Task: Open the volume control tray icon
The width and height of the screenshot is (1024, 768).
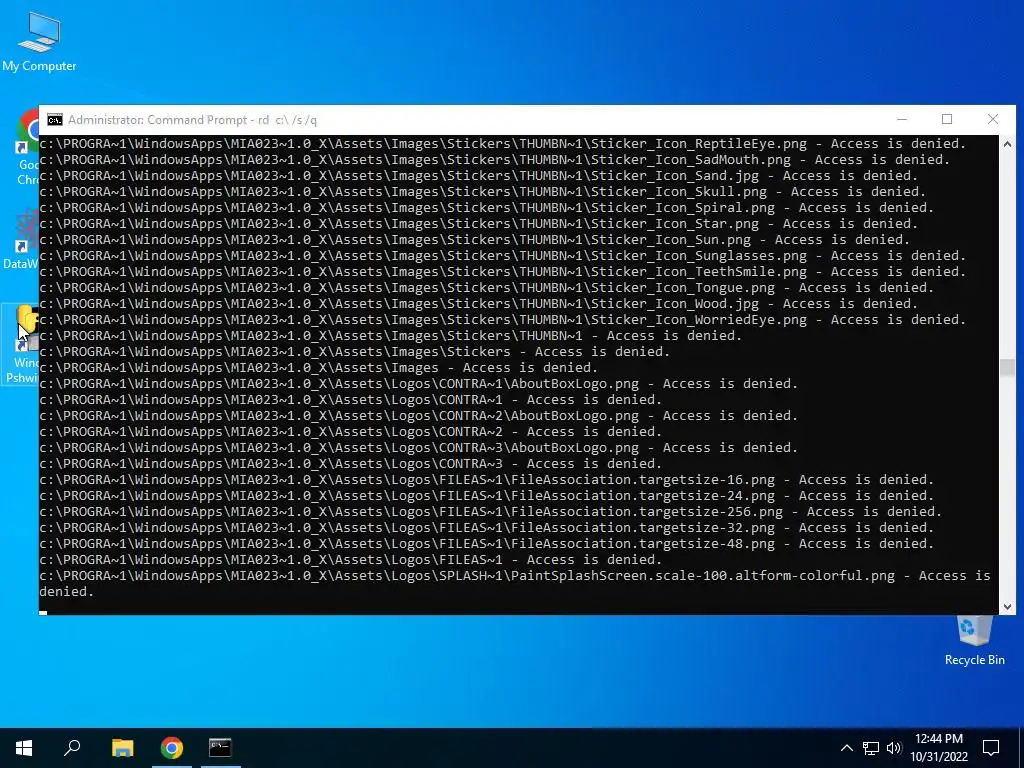Action: click(x=894, y=748)
